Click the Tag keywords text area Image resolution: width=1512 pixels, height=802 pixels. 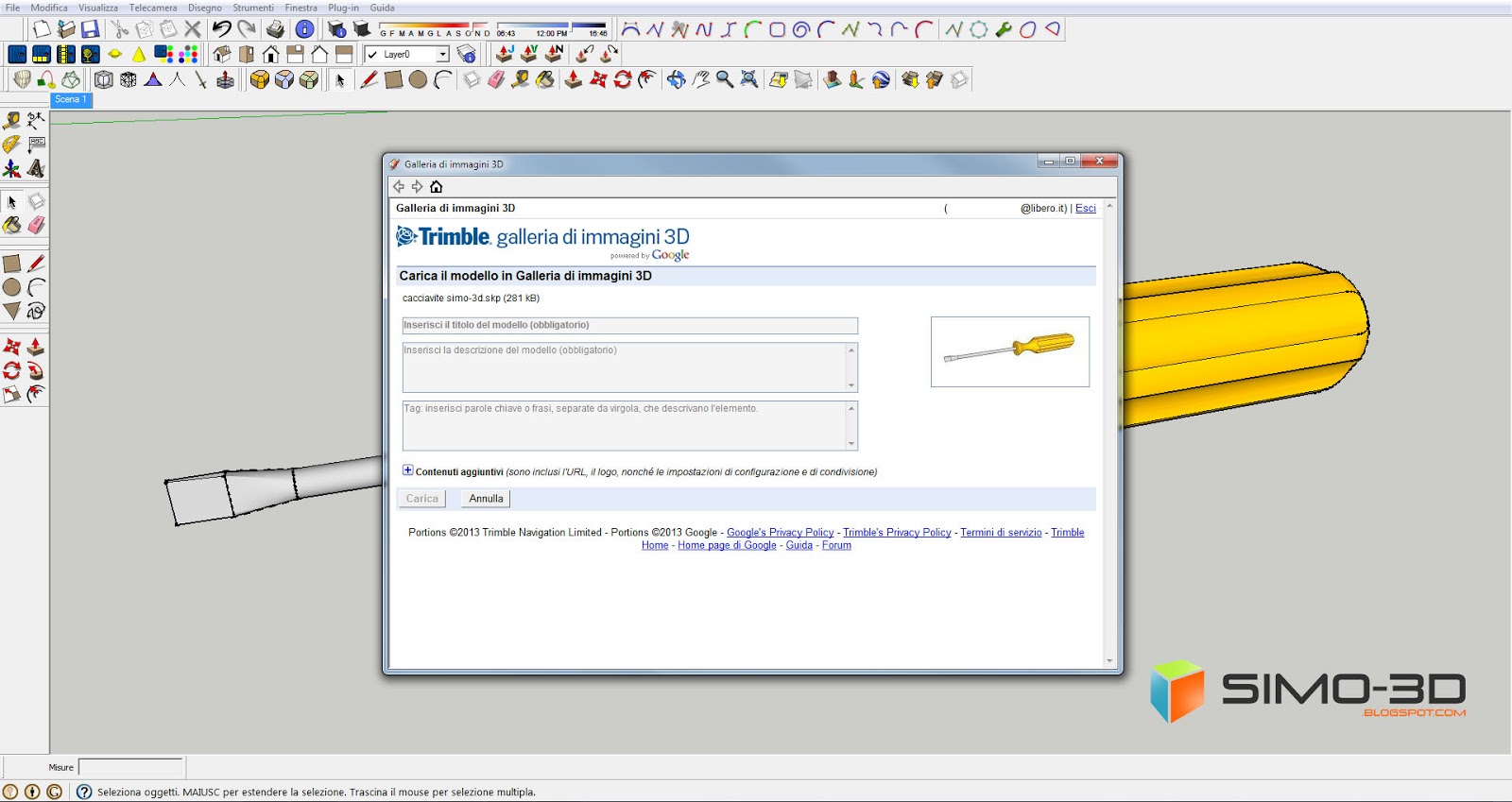click(x=630, y=425)
